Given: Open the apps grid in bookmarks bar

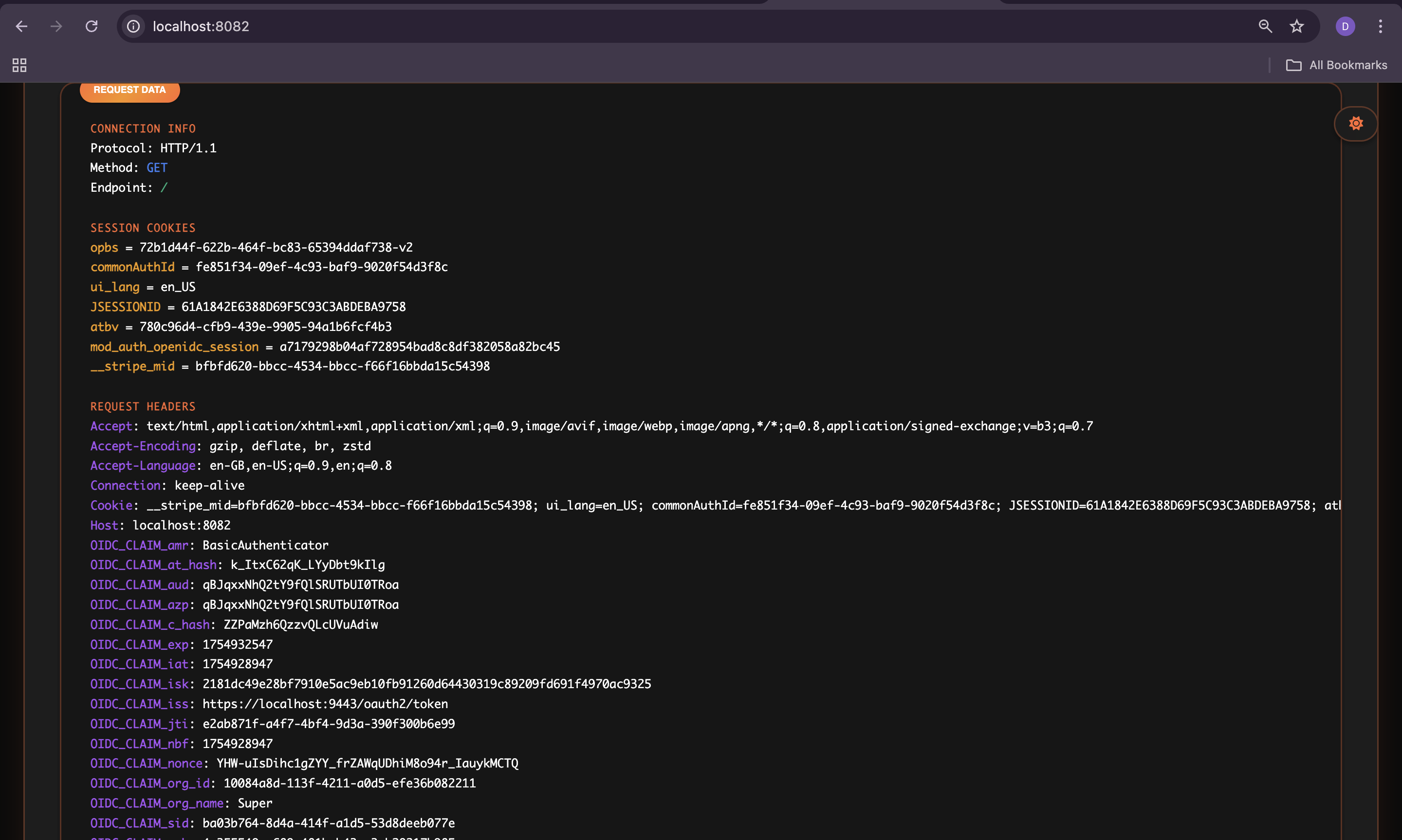Looking at the screenshot, I should point(19,65).
